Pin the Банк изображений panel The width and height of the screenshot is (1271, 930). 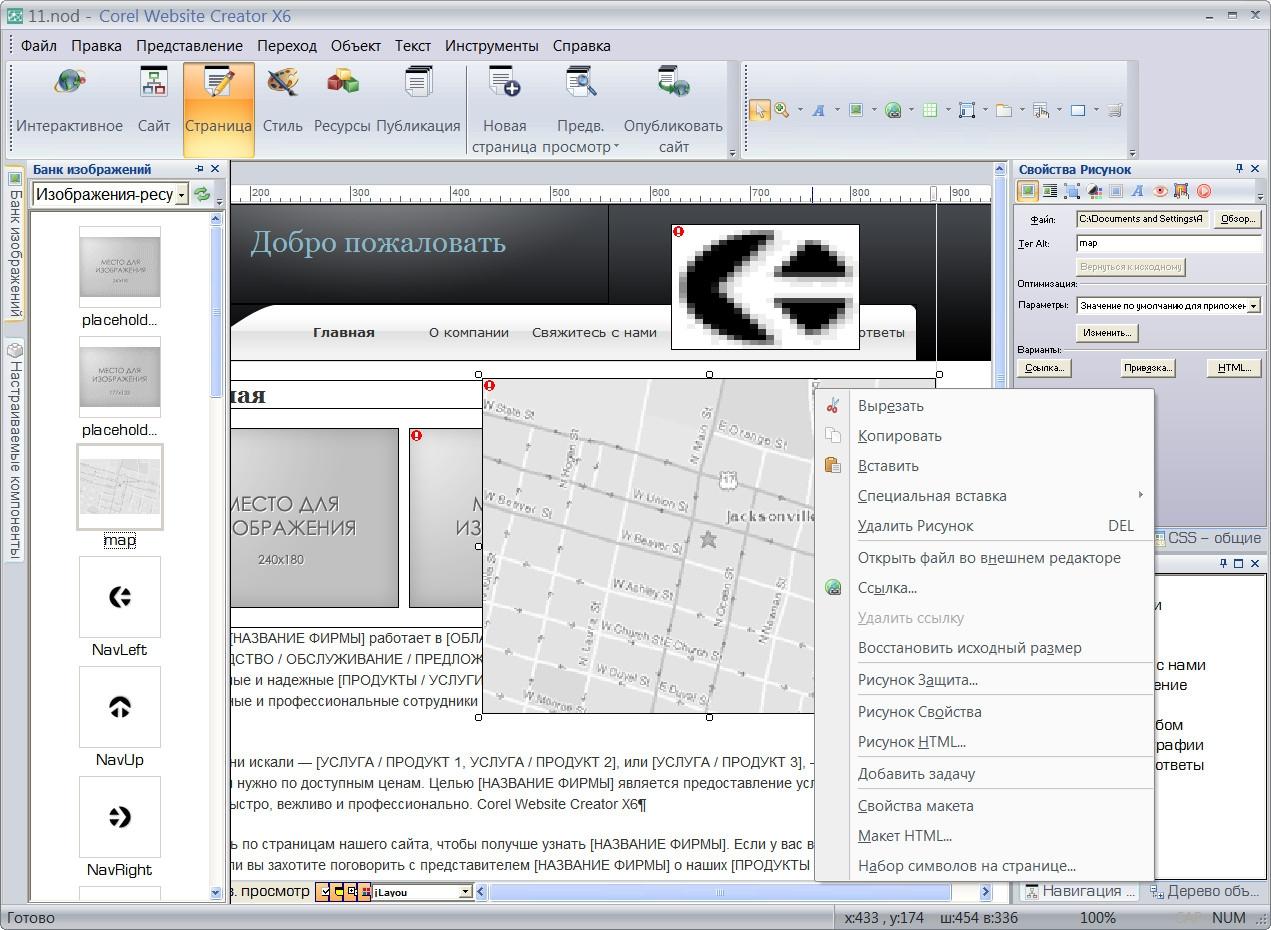[199, 169]
